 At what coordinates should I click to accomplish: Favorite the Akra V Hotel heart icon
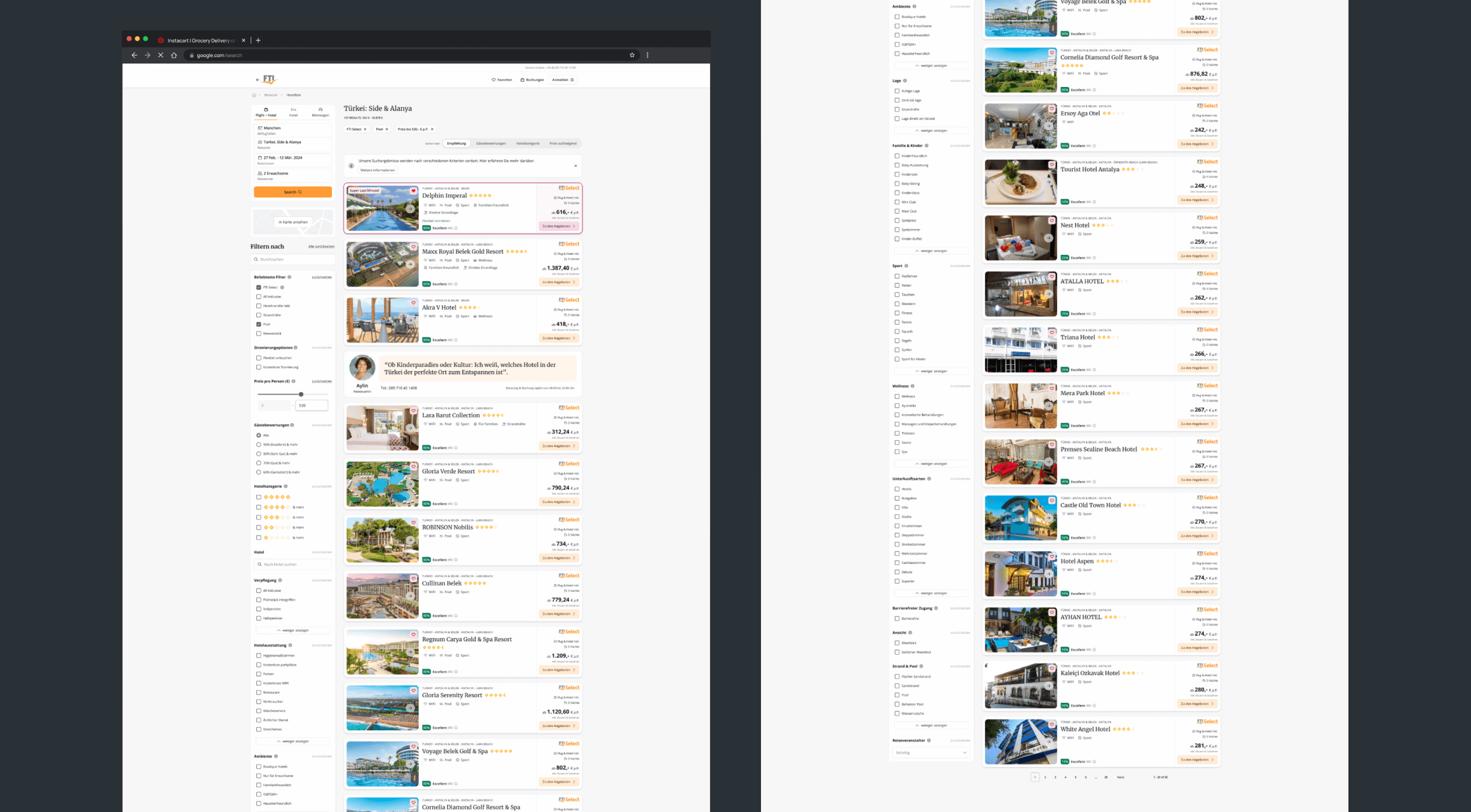pyautogui.click(x=414, y=303)
